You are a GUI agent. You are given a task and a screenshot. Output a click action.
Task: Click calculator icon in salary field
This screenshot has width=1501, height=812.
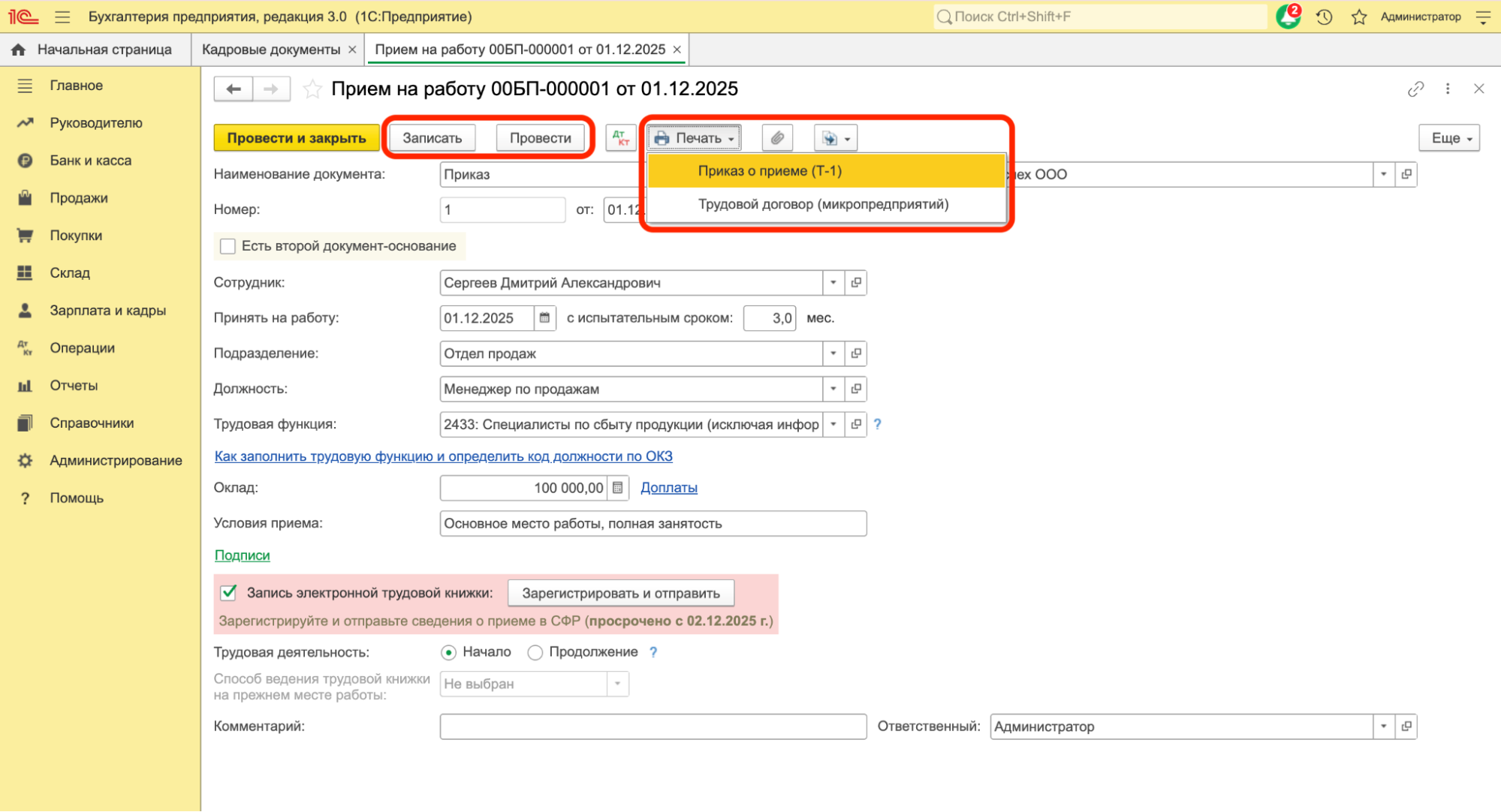pyautogui.click(x=617, y=488)
